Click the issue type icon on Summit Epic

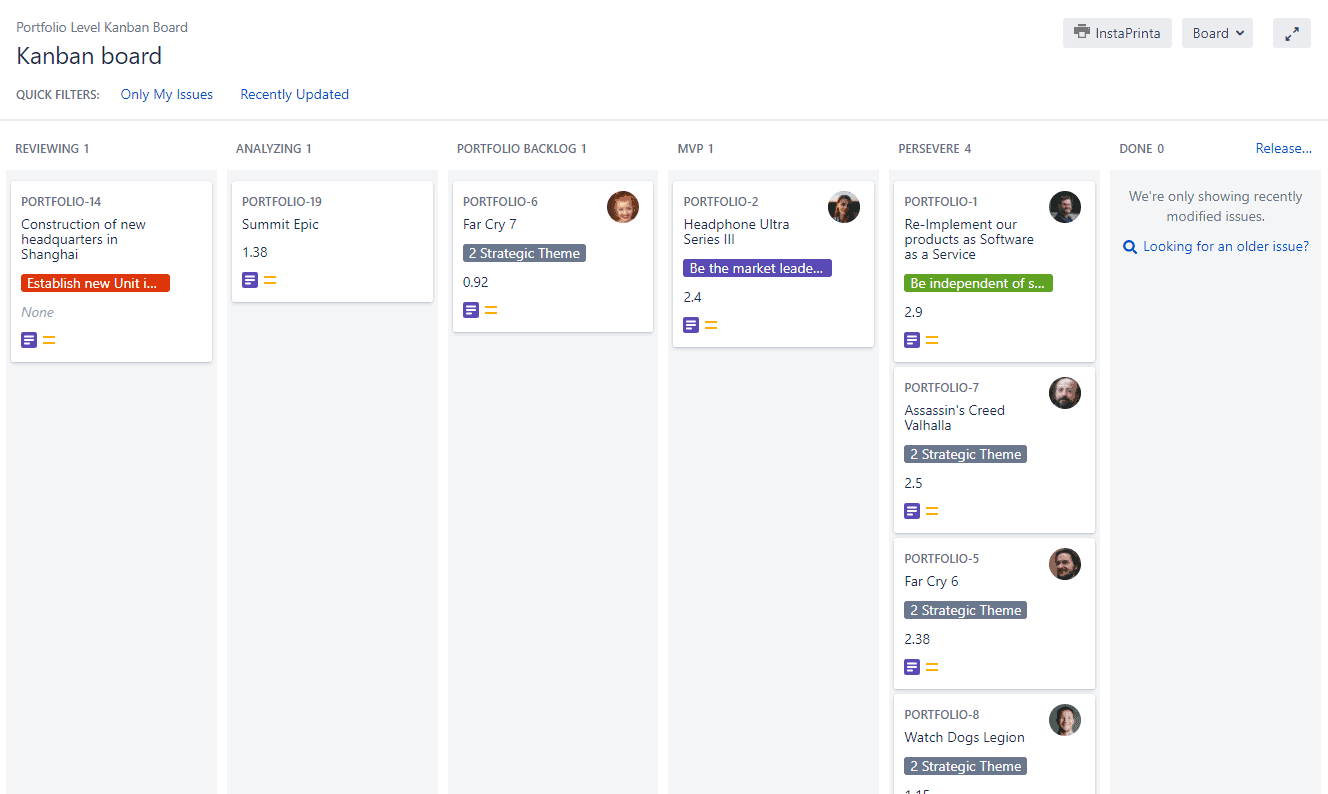[x=249, y=279]
